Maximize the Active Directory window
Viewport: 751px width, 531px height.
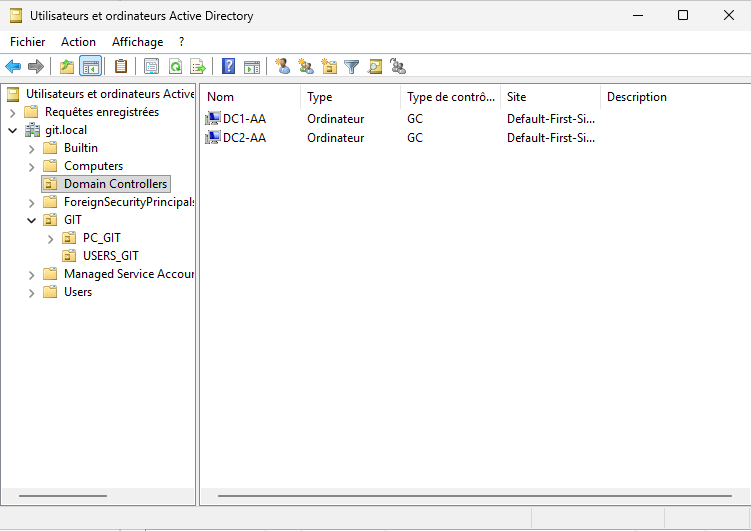(x=683, y=15)
